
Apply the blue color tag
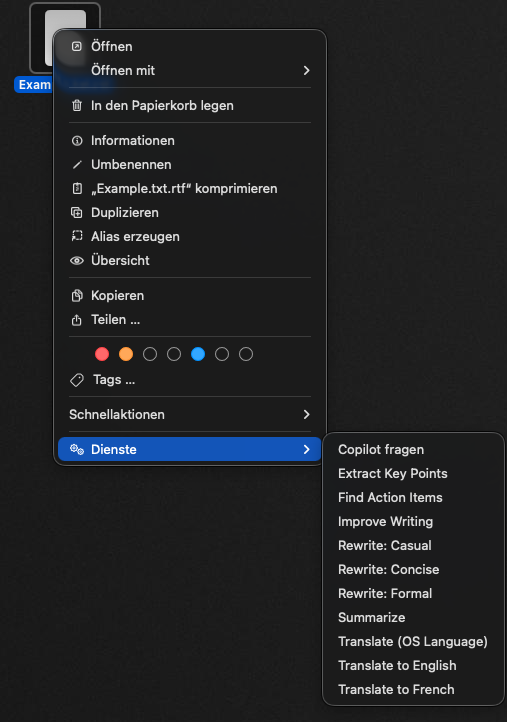(198, 354)
